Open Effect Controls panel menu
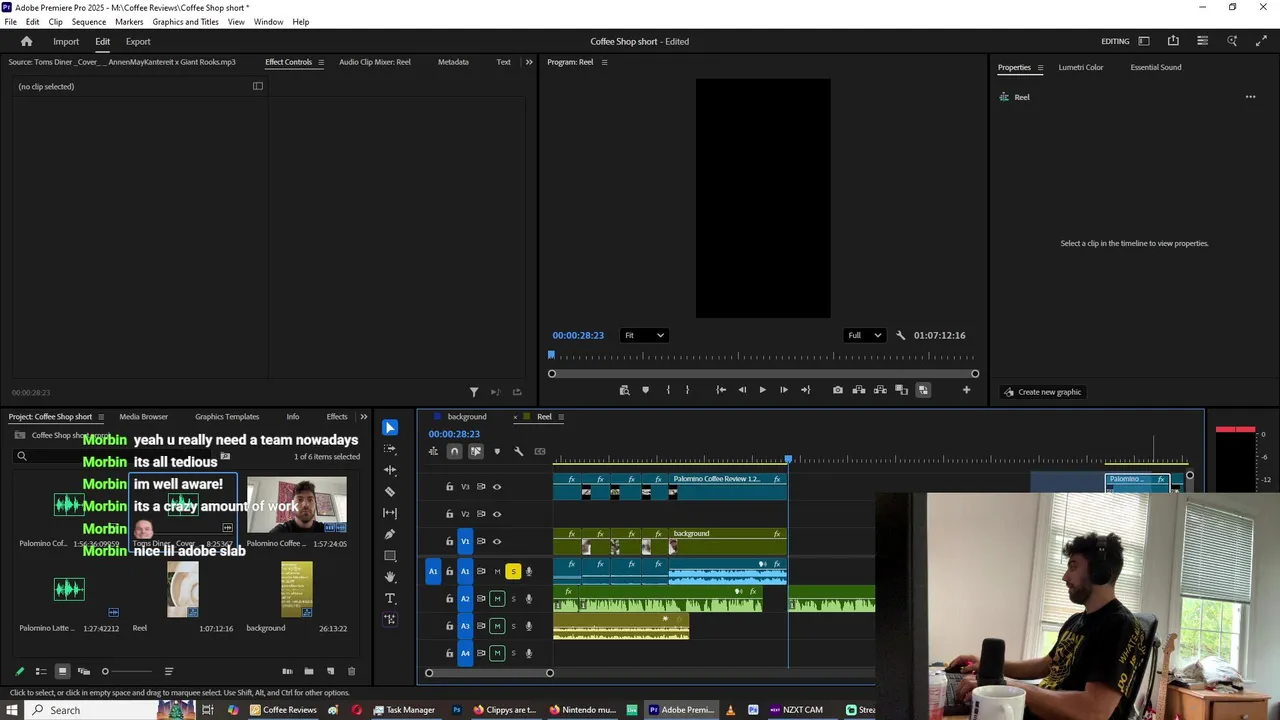Screen dimensions: 1280x720 click(321, 62)
